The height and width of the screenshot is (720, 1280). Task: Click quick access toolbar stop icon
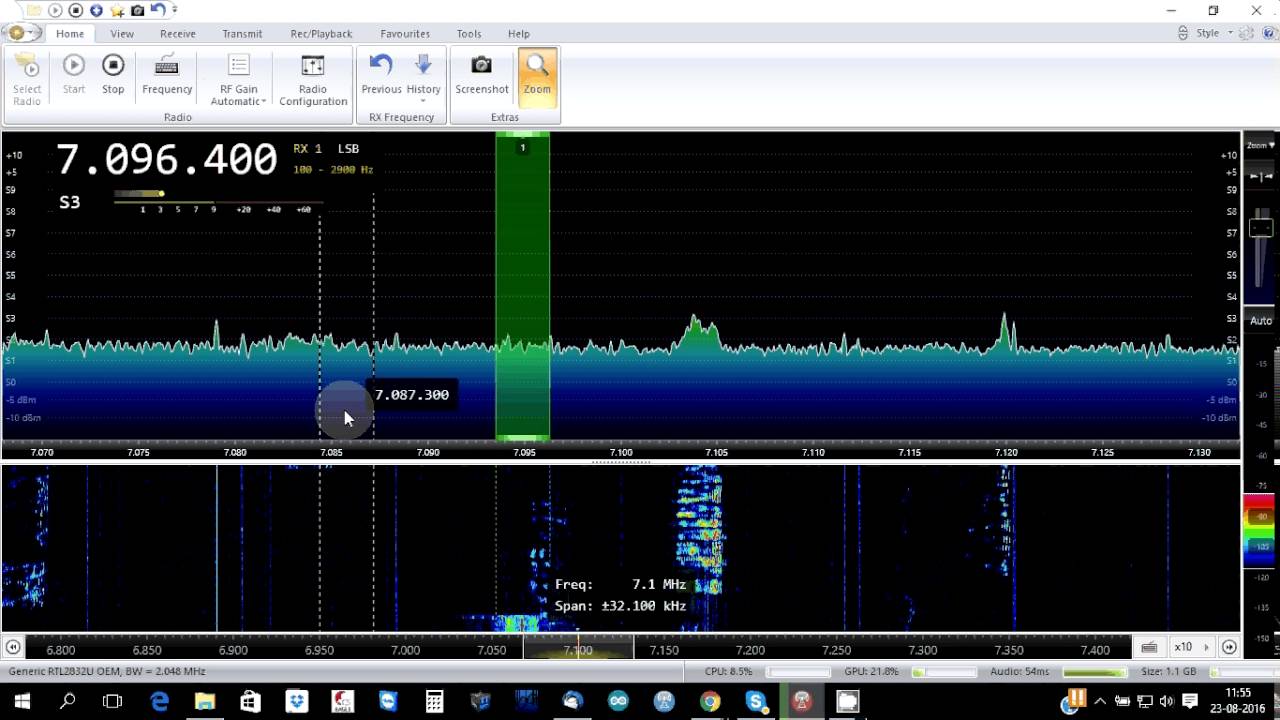click(75, 10)
